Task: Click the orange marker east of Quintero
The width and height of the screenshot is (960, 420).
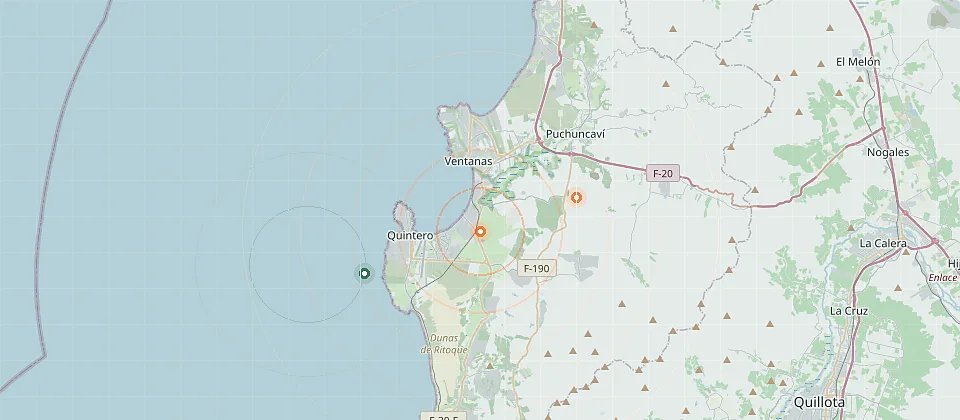Action: [x=481, y=231]
